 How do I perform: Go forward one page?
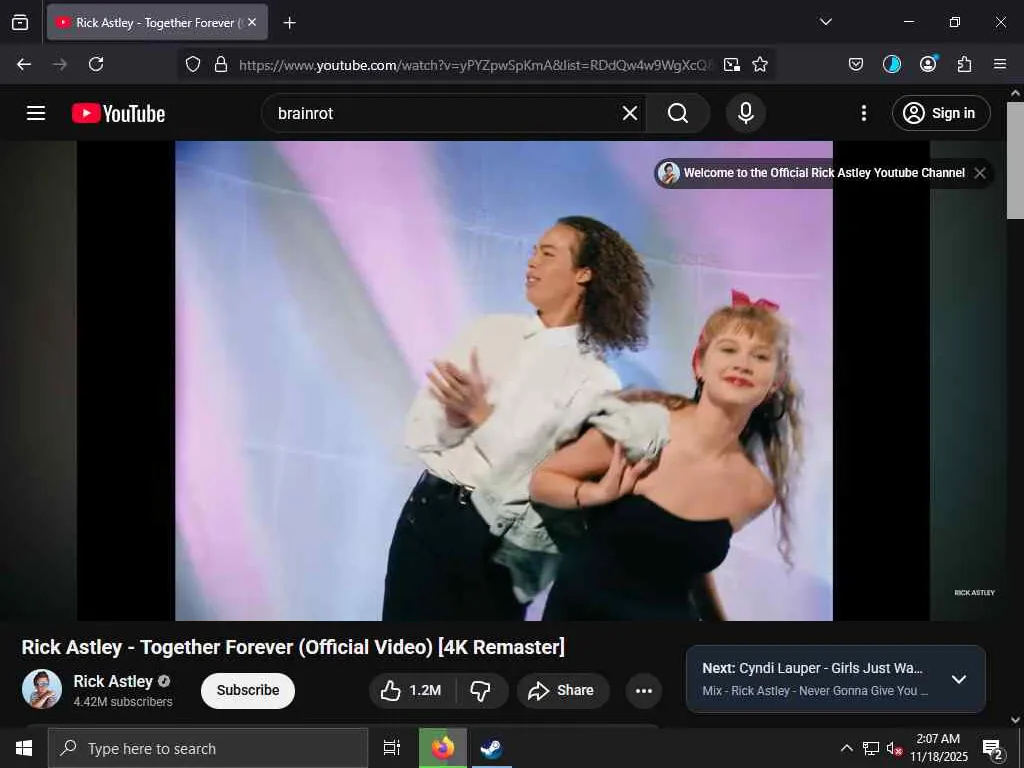coord(59,64)
